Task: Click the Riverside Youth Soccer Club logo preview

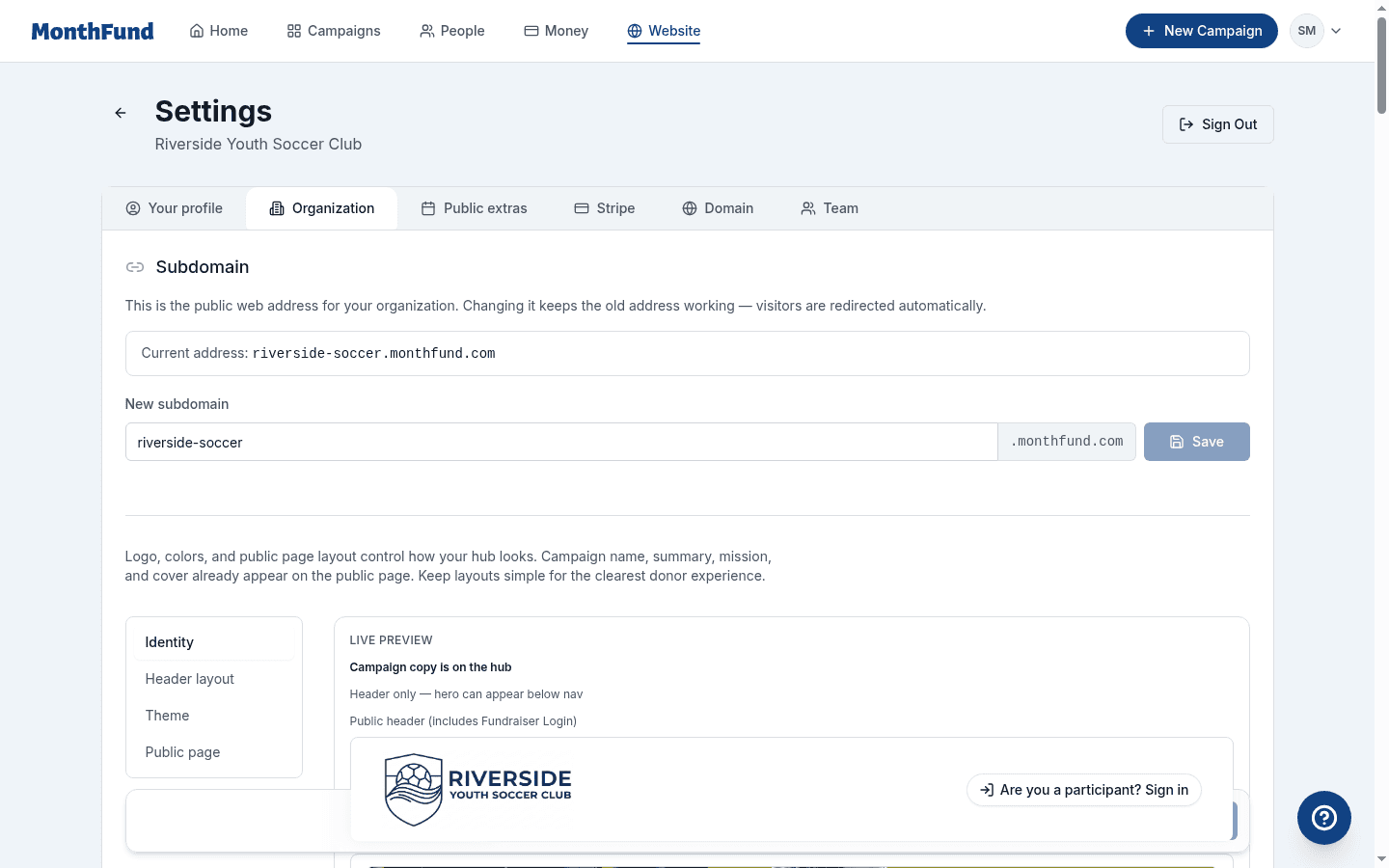Action: point(478,790)
